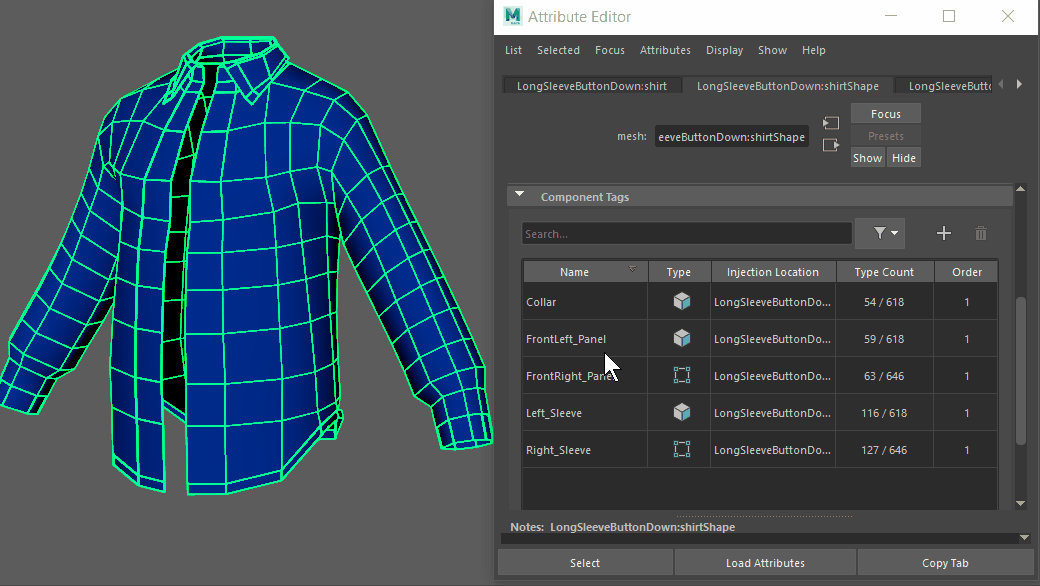Click the Focus button
Image resolution: width=1040 pixels, height=586 pixels.
coord(885,114)
